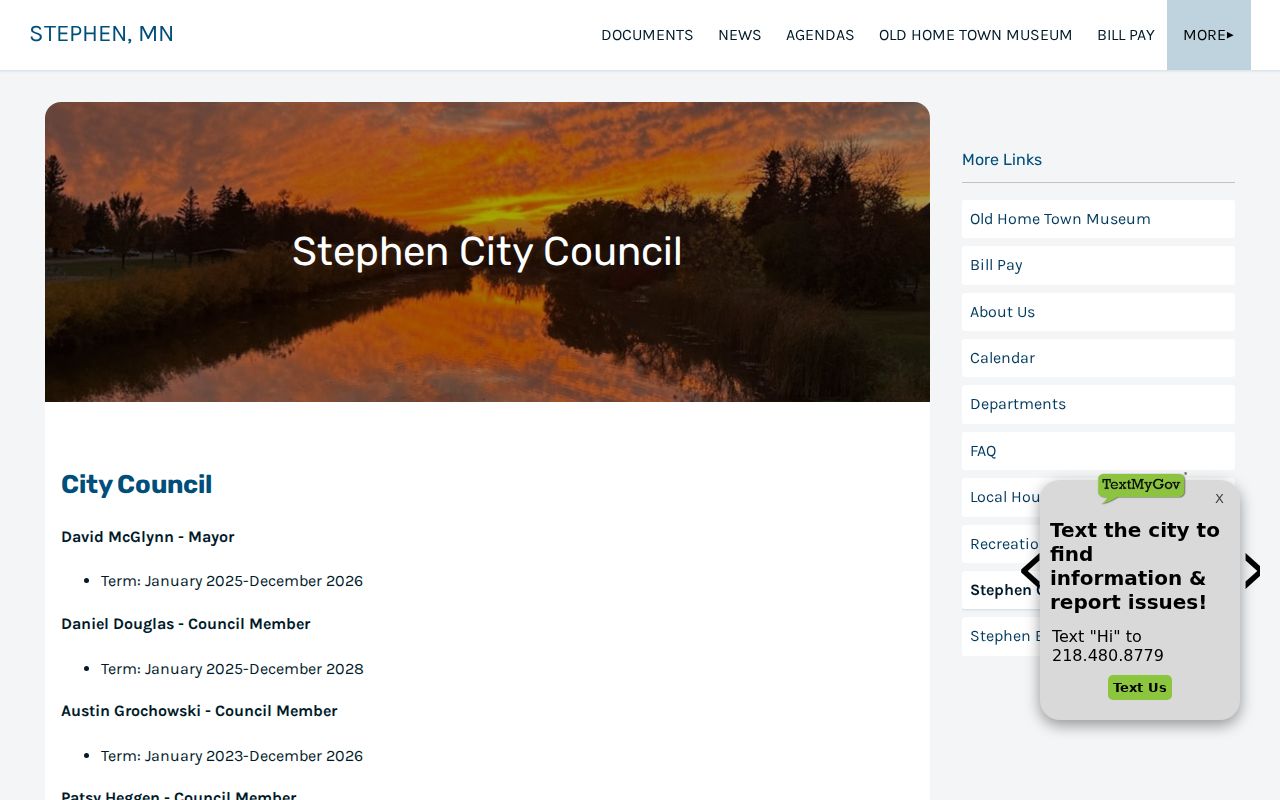Open the Documents menu item
1280x800 pixels.
click(647, 35)
